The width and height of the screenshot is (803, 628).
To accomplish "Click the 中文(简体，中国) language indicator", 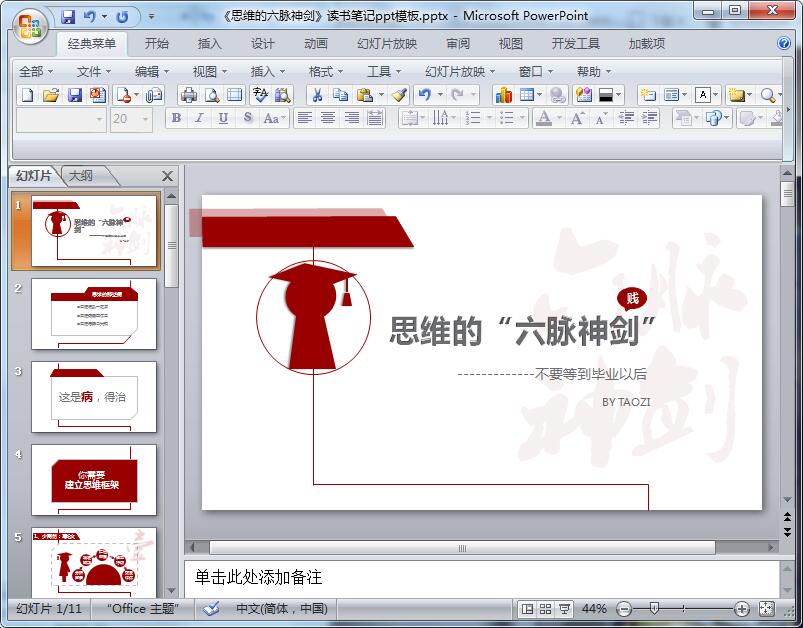I will pyautogui.click(x=282, y=609).
